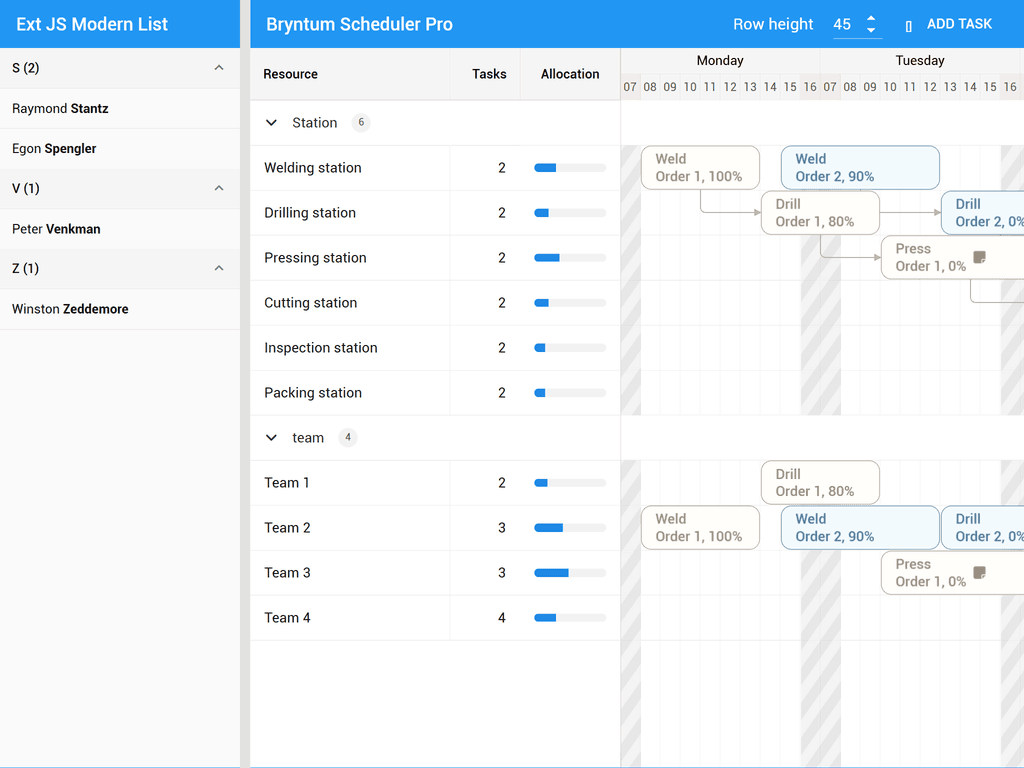Increase row height with the up arrow
This screenshot has height=768, width=1024.
coord(871,19)
